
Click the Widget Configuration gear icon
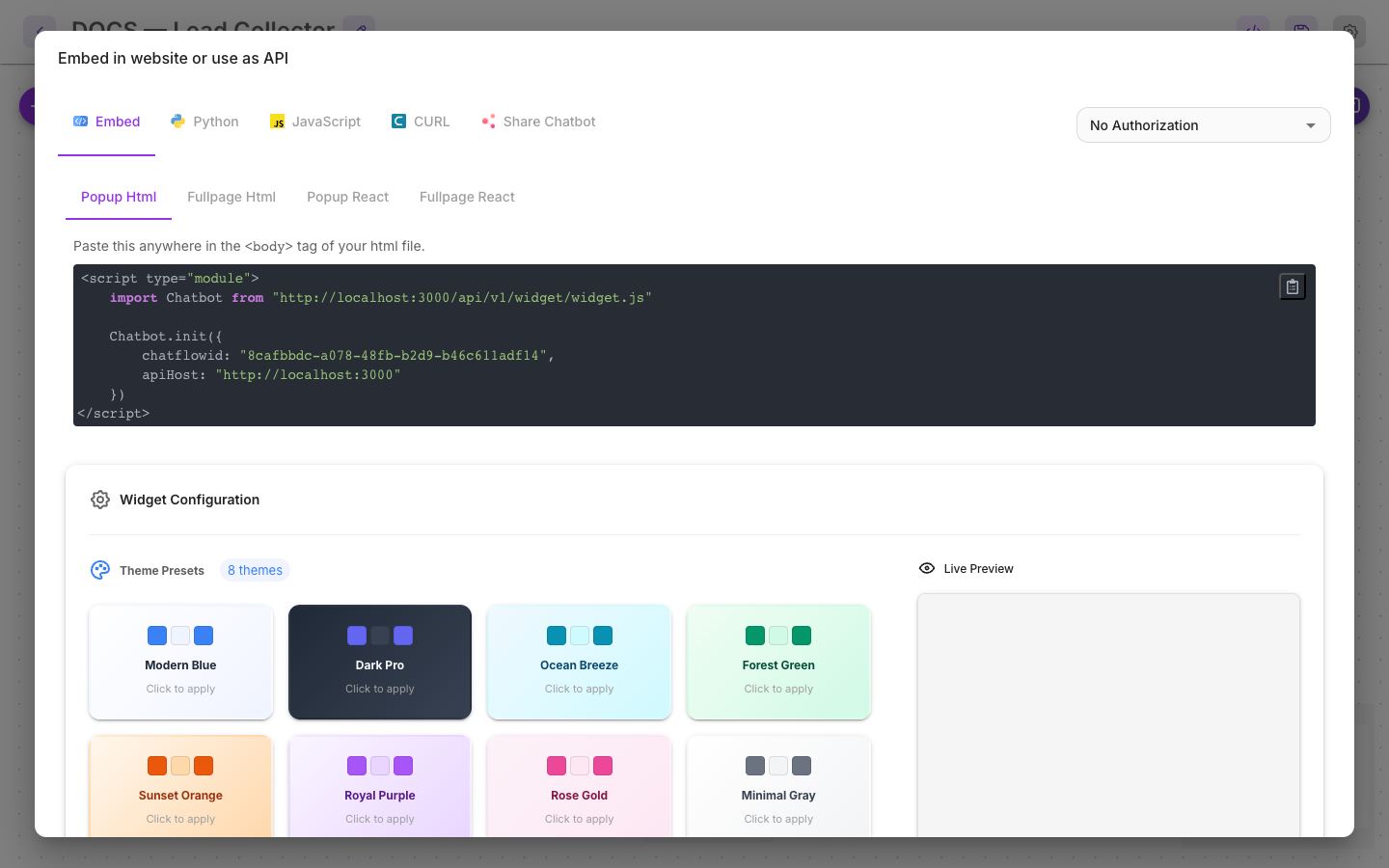tap(100, 500)
